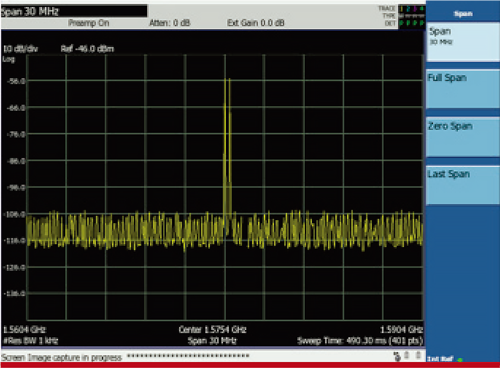Click the mouse status icon in status bar
The image size is (500, 368).
point(397,356)
